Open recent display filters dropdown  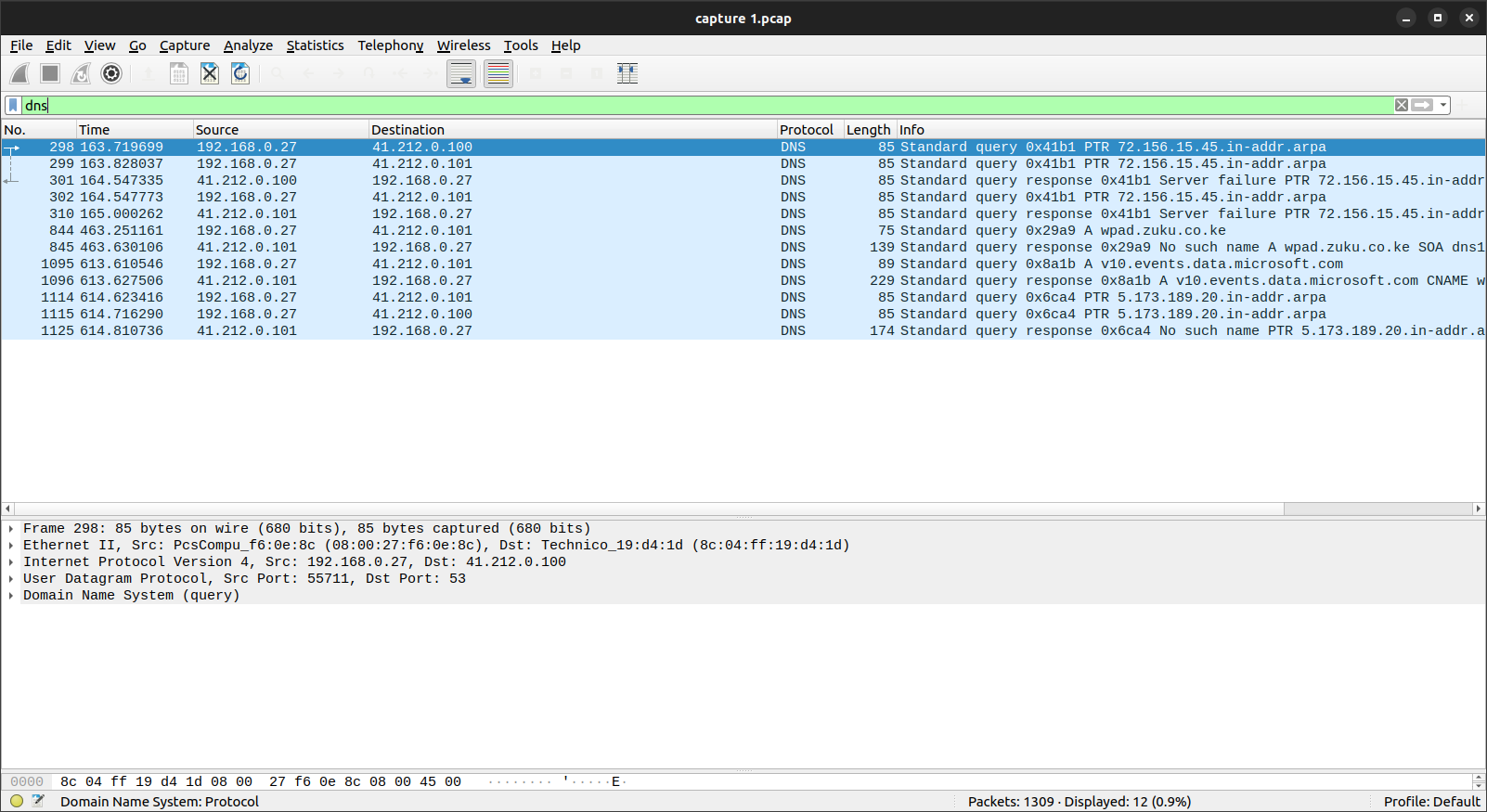[x=1443, y=105]
